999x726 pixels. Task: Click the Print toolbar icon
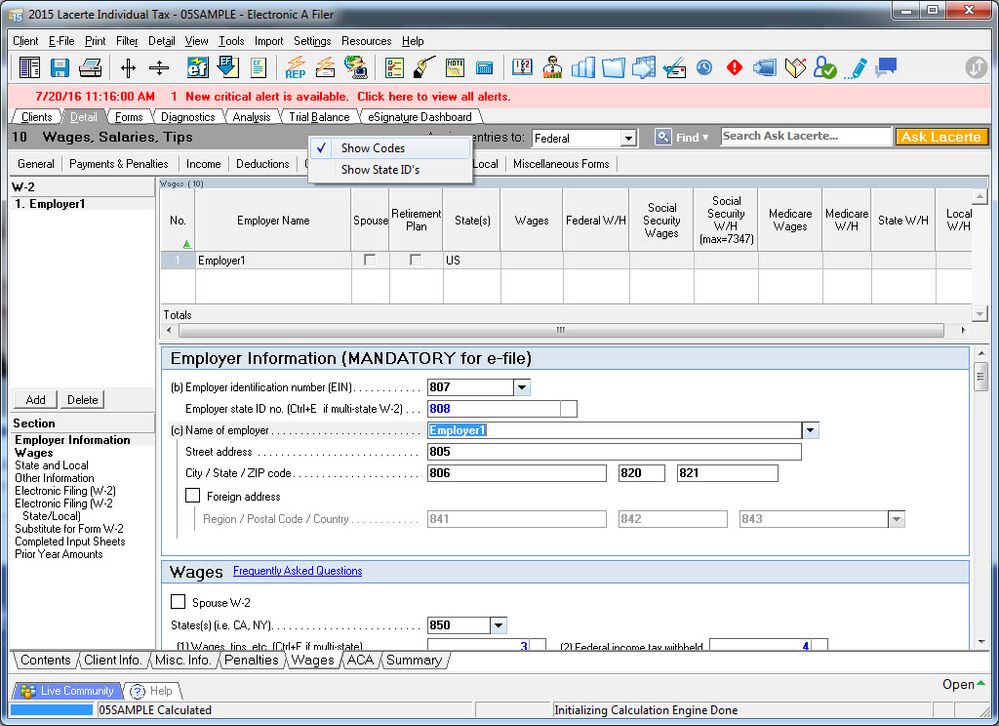click(90, 68)
